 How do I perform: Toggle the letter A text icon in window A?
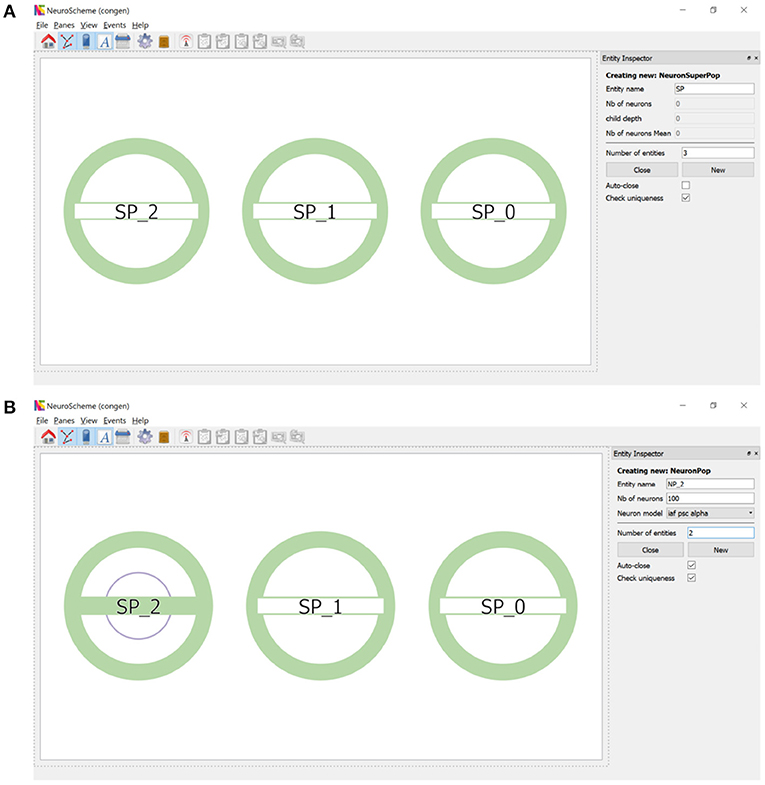tap(105, 42)
